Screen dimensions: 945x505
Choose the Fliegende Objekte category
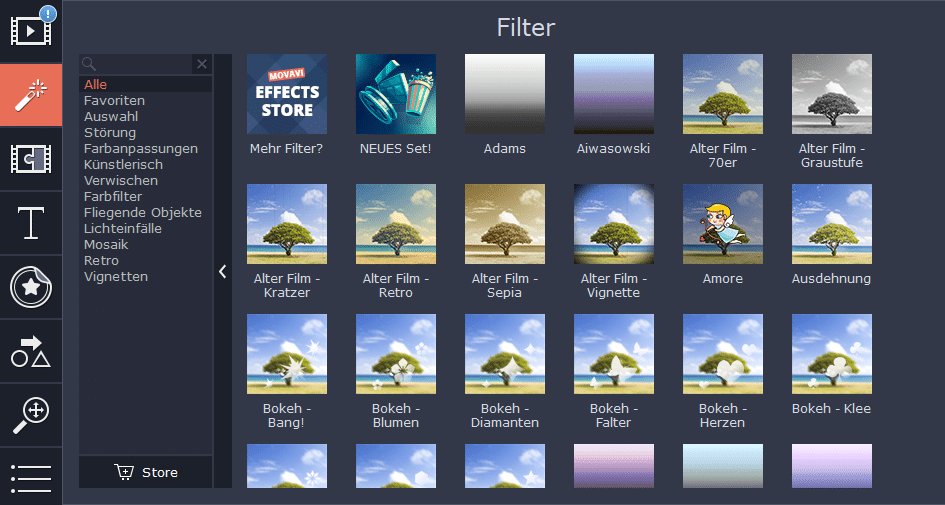pos(145,213)
